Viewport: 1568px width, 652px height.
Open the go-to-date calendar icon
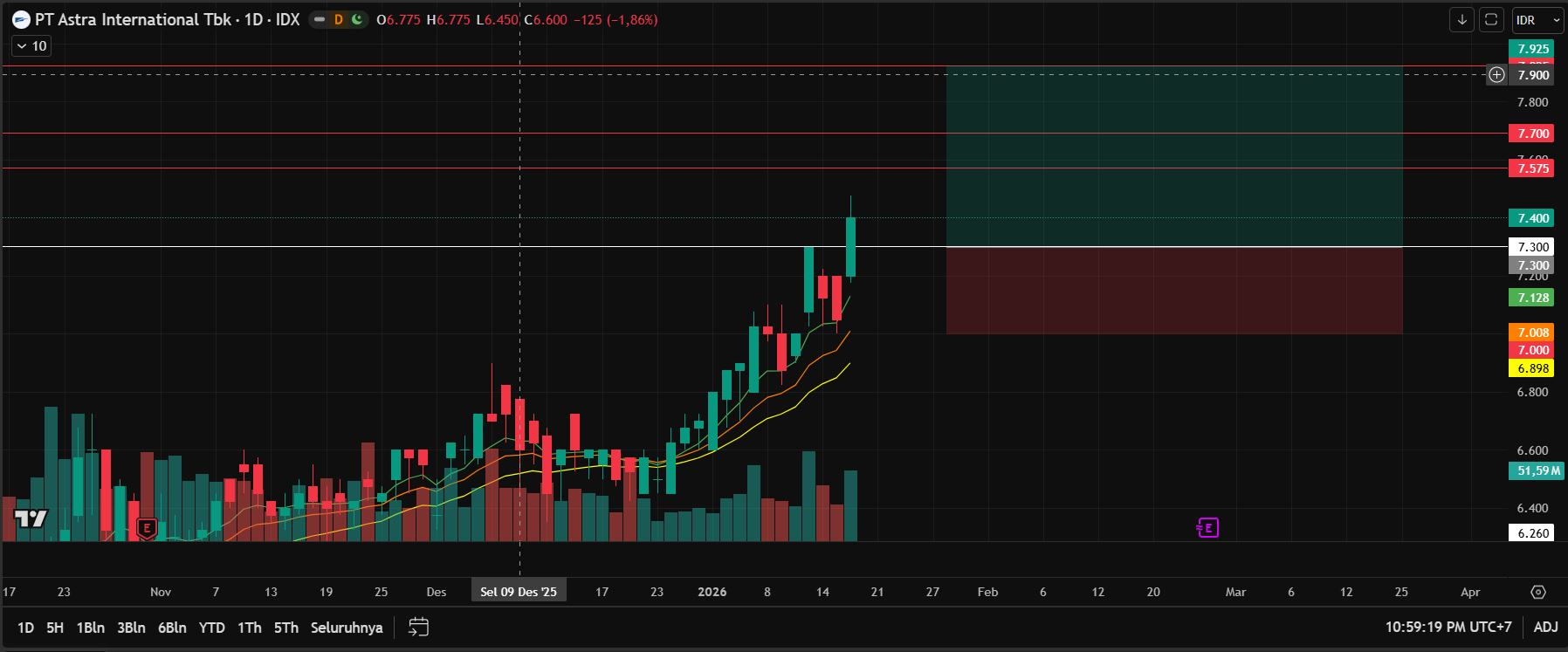click(x=418, y=628)
